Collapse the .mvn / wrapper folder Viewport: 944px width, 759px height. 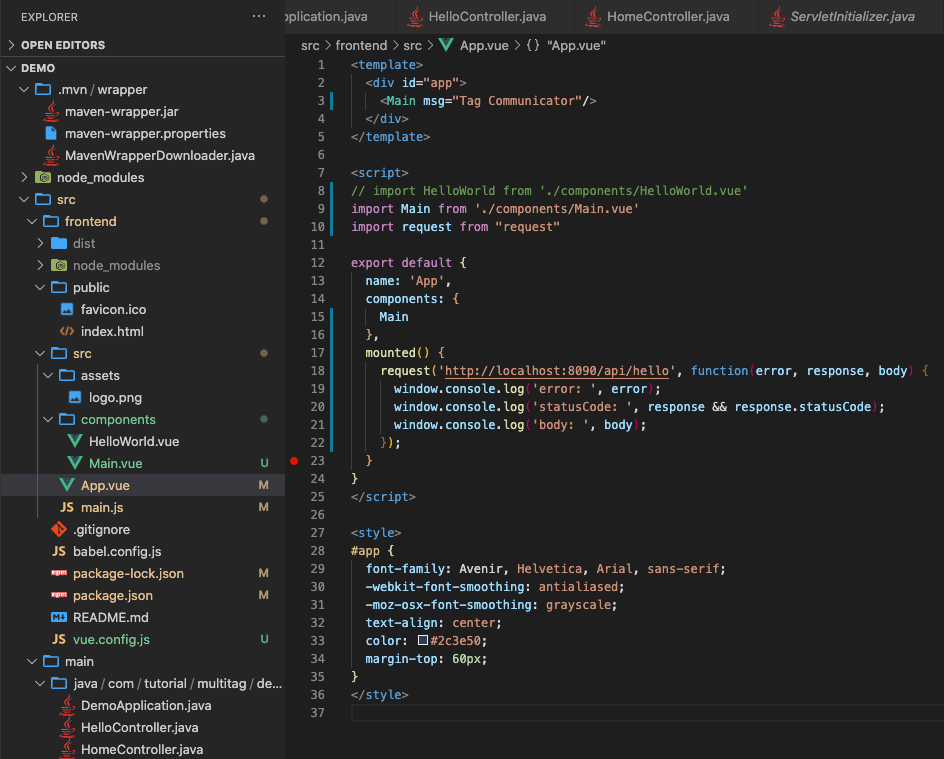(x=24, y=89)
